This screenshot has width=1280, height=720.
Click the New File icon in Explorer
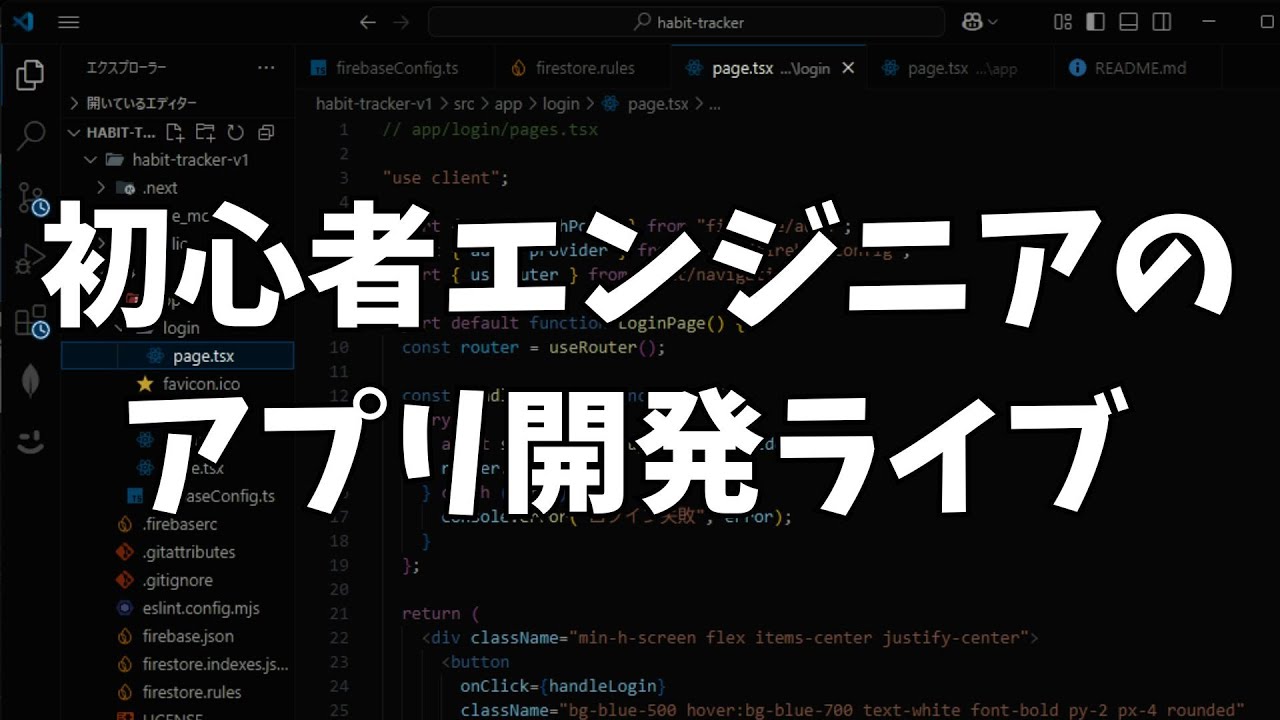pyautogui.click(x=174, y=131)
